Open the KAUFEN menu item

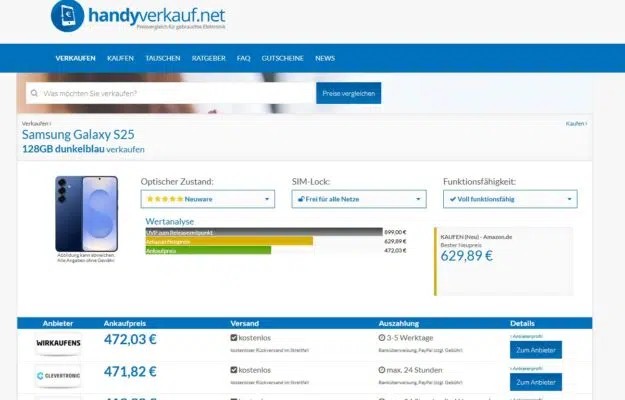pyautogui.click(x=120, y=58)
